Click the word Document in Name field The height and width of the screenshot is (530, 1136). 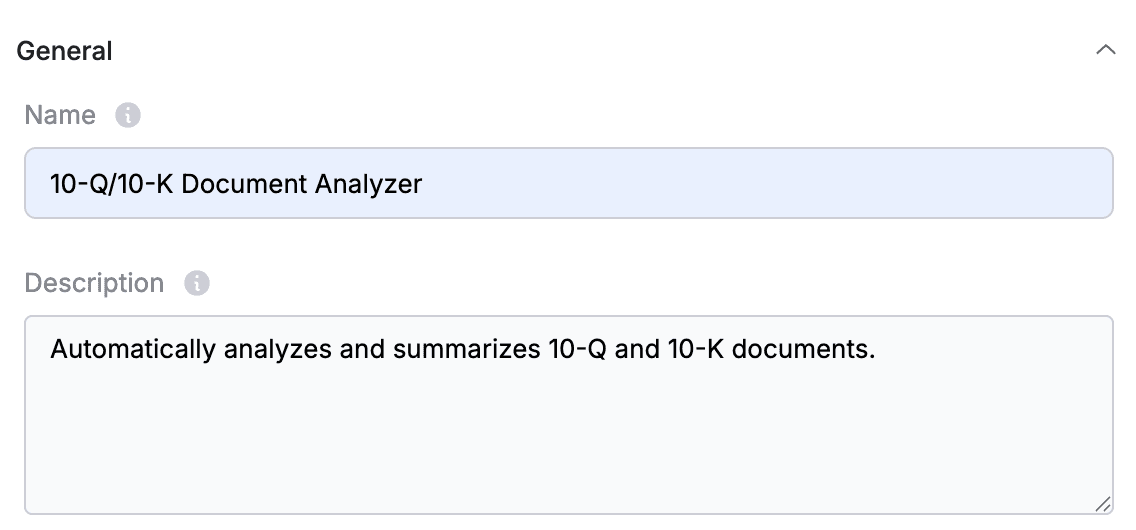tap(244, 184)
